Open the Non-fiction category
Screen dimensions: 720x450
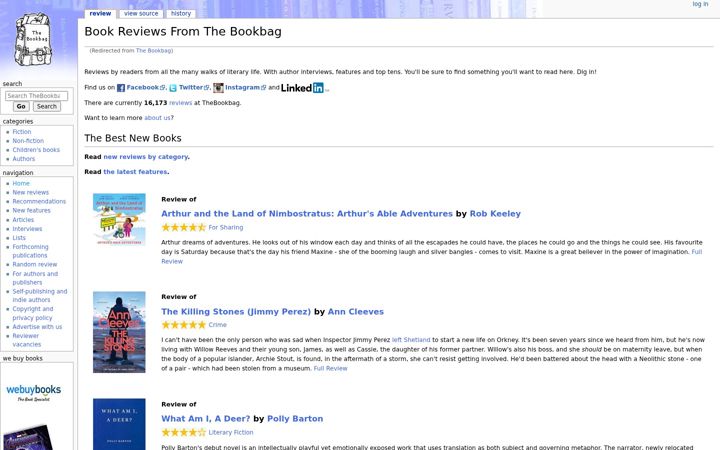[x=28, y=141]
